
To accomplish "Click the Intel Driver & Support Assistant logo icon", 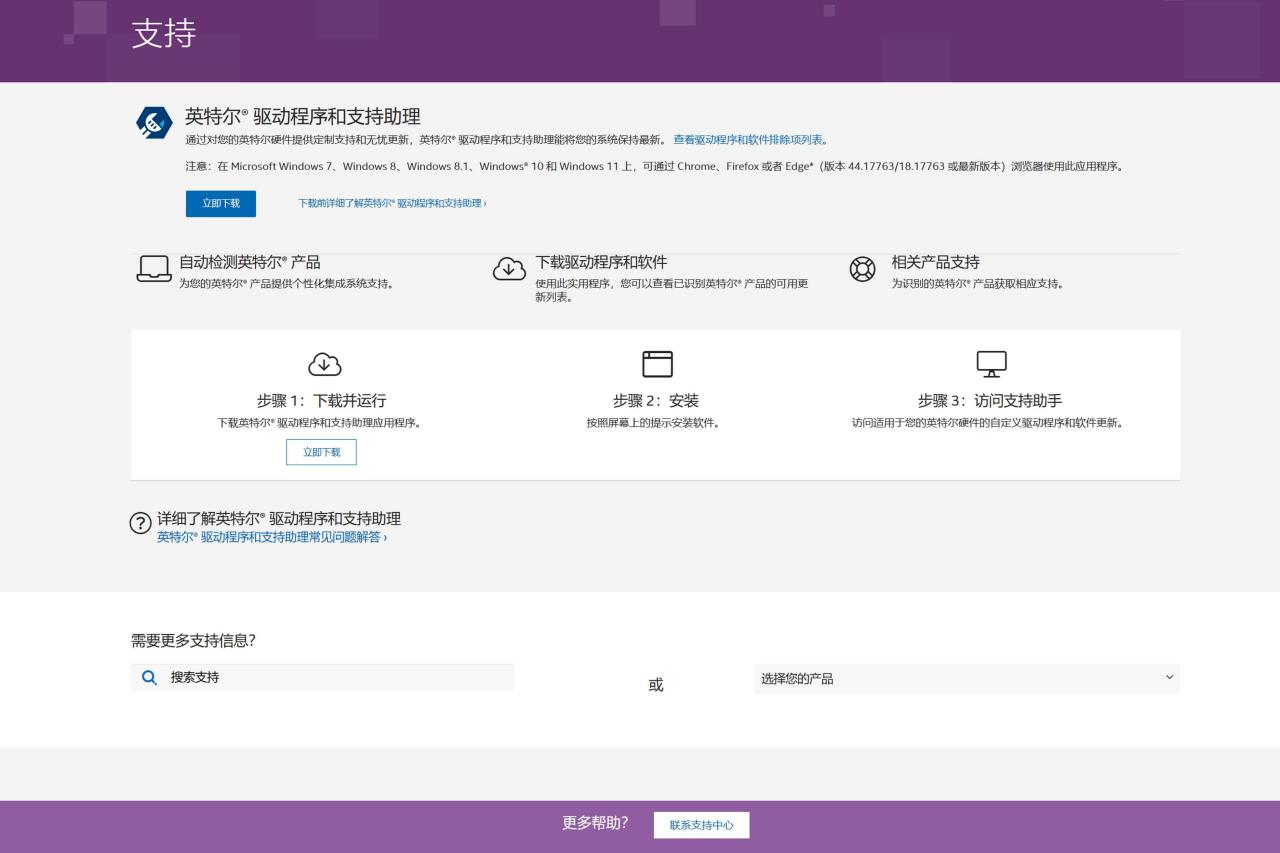I will tap(154, 123).
